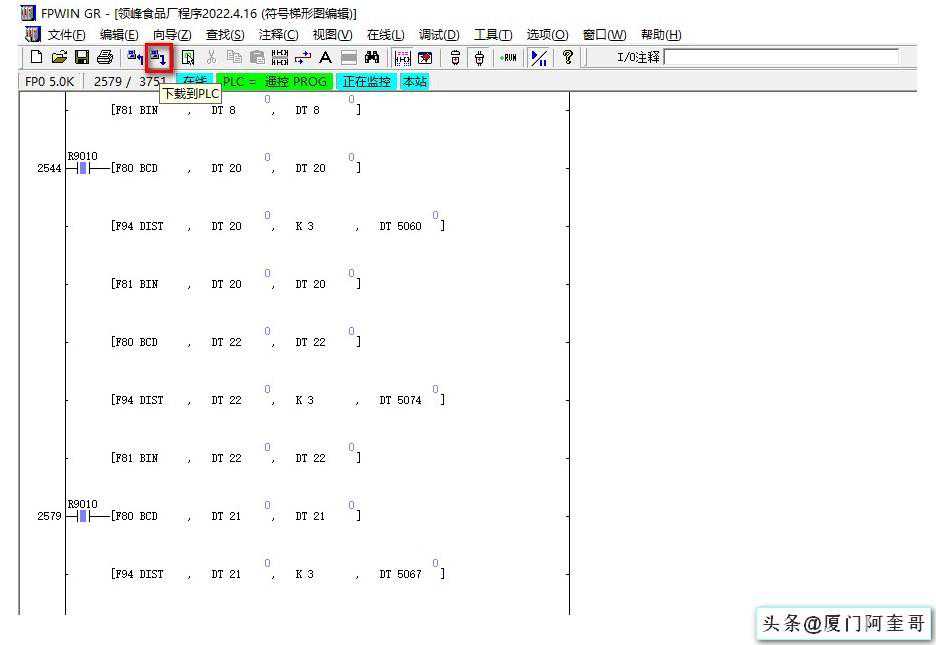Click the Print icon
This screenshot has height=645, width=936.
(x=105, y=58)
